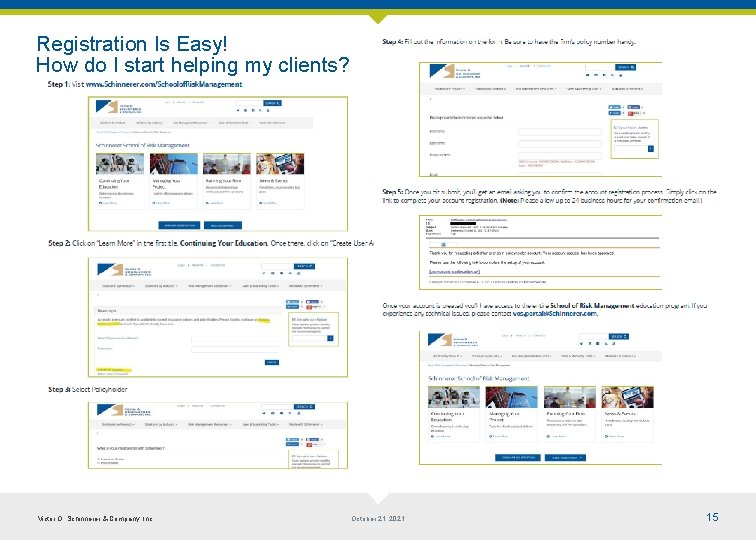Click the Search button in Step 4 screenshot
This screenshot has height=540, width=756.
click(625, 67)
